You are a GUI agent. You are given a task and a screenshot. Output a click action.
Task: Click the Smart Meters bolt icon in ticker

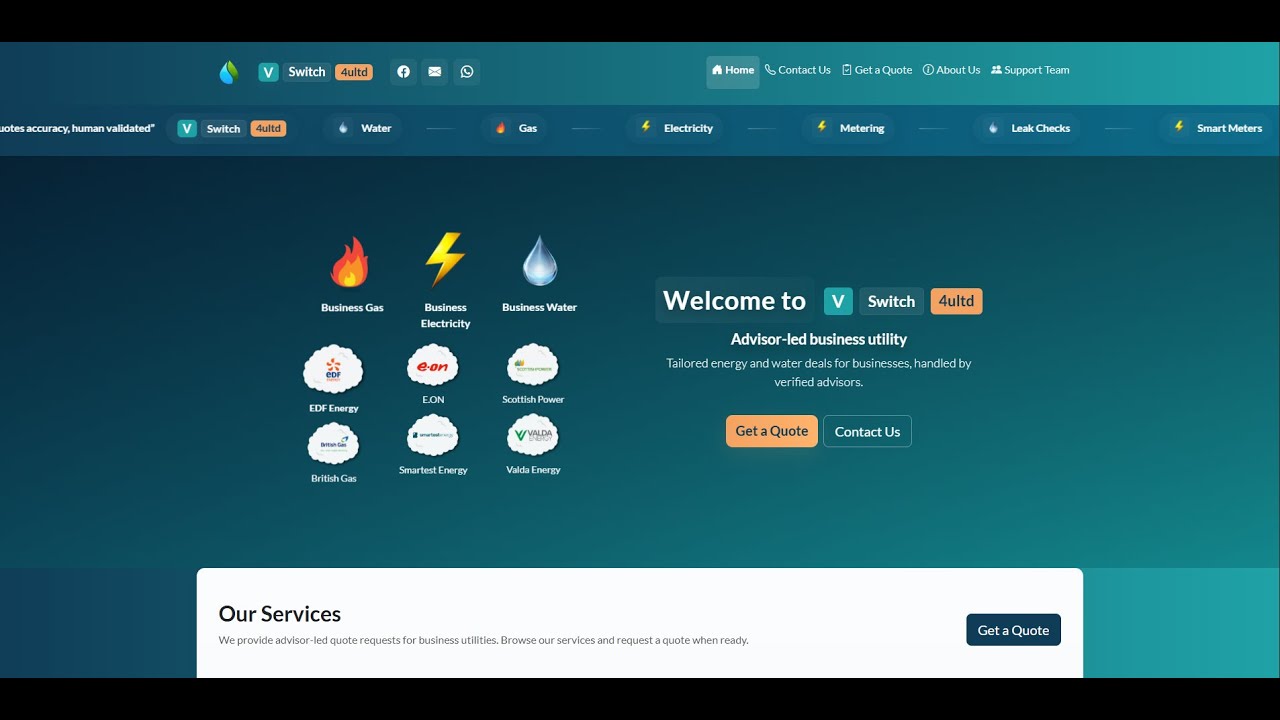(x=1179, y=127)
